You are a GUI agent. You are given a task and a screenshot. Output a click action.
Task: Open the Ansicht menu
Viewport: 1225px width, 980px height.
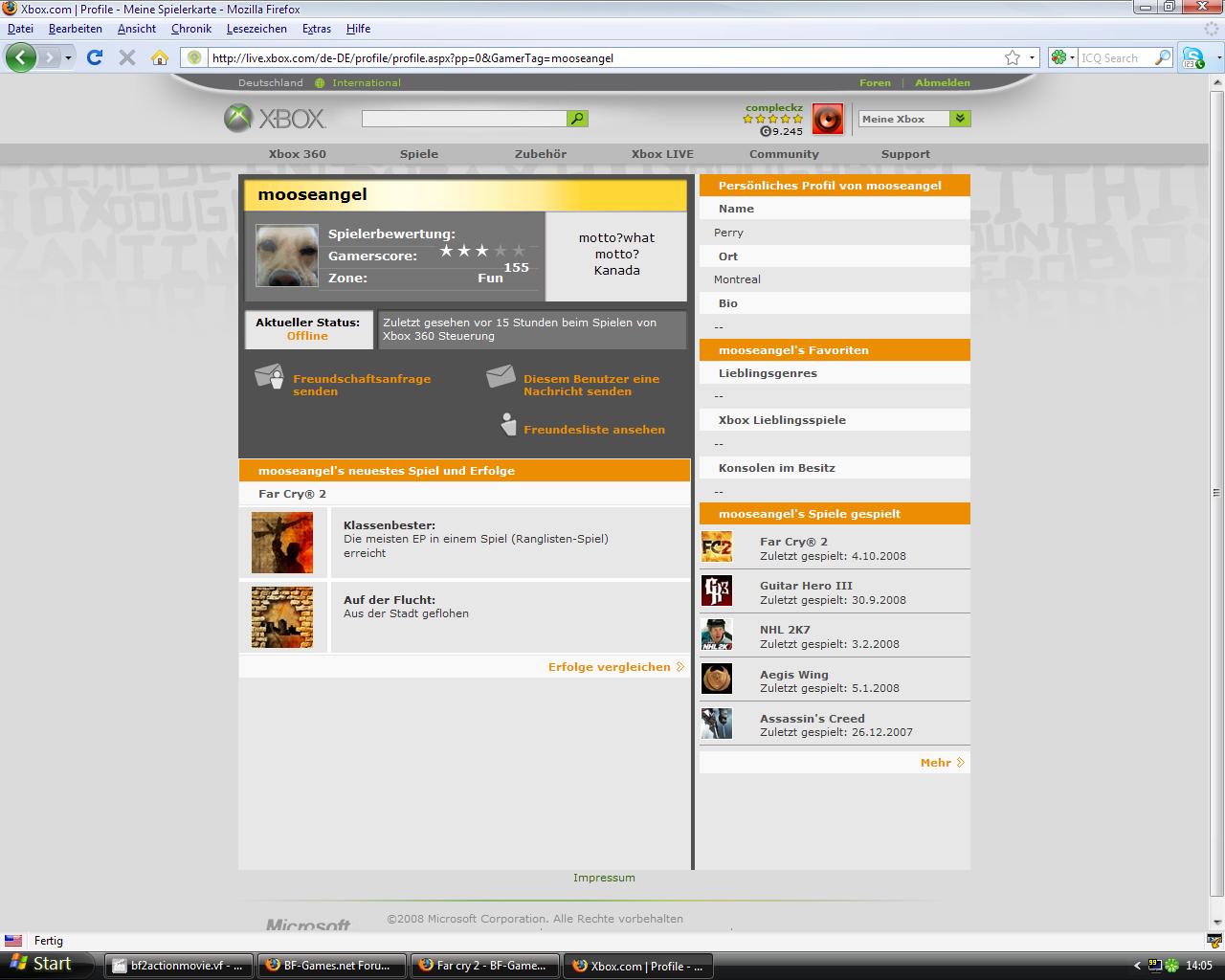pyautogui.click(x=137, y=29)
